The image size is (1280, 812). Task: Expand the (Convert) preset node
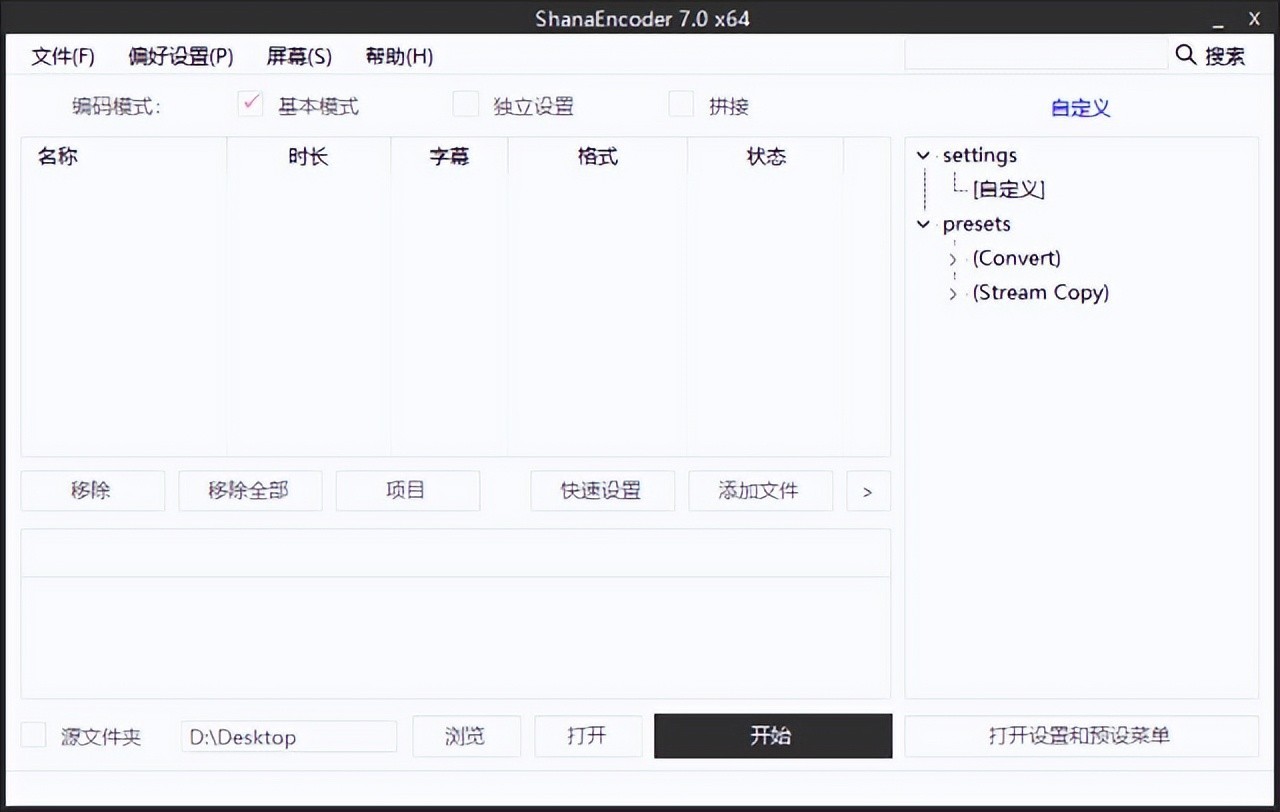tap(953, 258)
